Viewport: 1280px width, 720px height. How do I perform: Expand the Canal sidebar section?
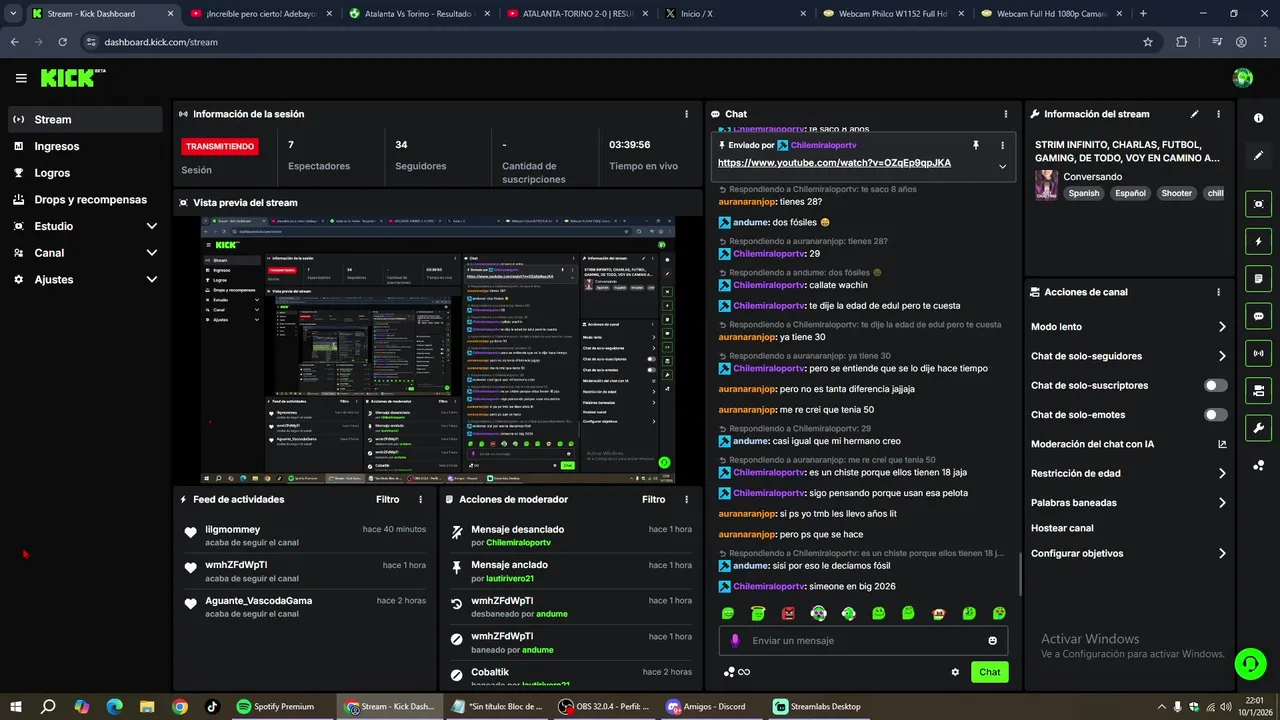tap(85, 253)
